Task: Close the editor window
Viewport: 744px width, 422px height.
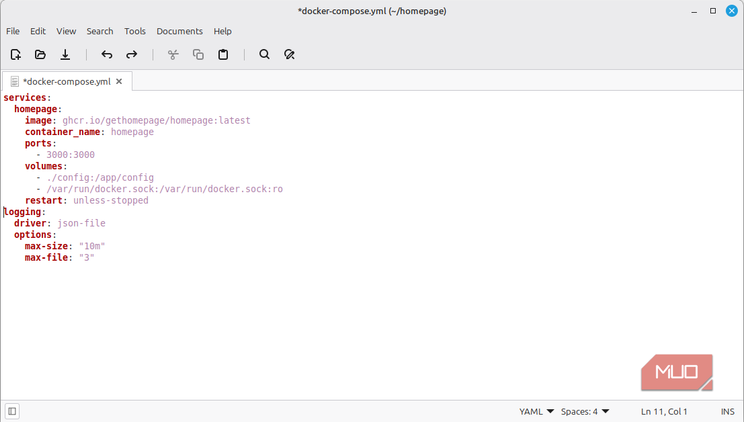Action: point(732,11)
